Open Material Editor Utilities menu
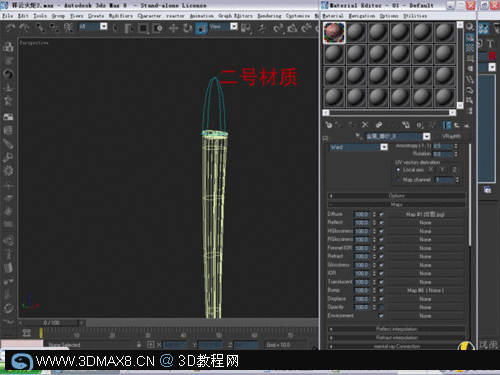The width and height of the screenshot is (500, 375). point(415,16)
